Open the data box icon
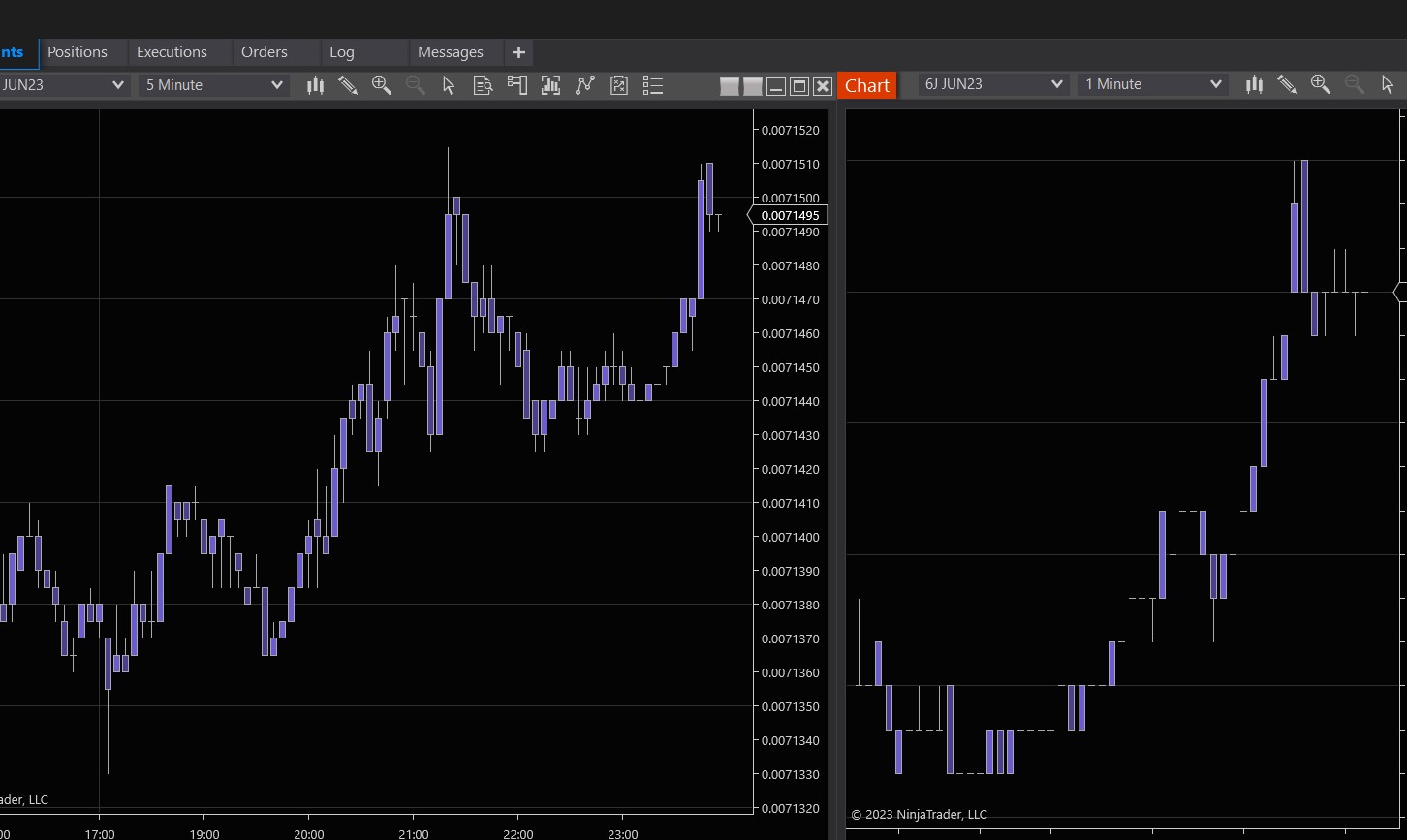Viewport: 1407px width, 840px height. pos(483,85)
